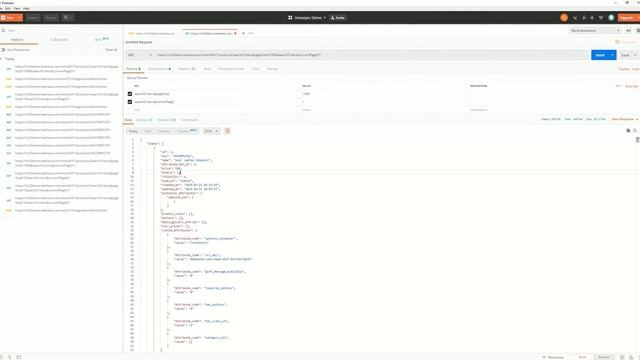Open the workspace switcher dropdown
Screen dimensions: 640x360
pyautogui.click(x=307, y=18)
